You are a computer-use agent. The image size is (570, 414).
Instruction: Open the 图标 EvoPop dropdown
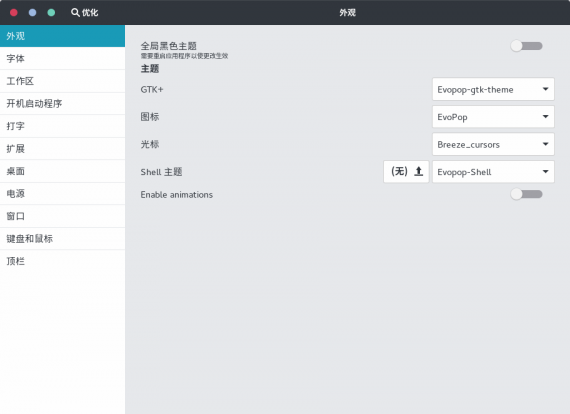click(x=493, y=117)
